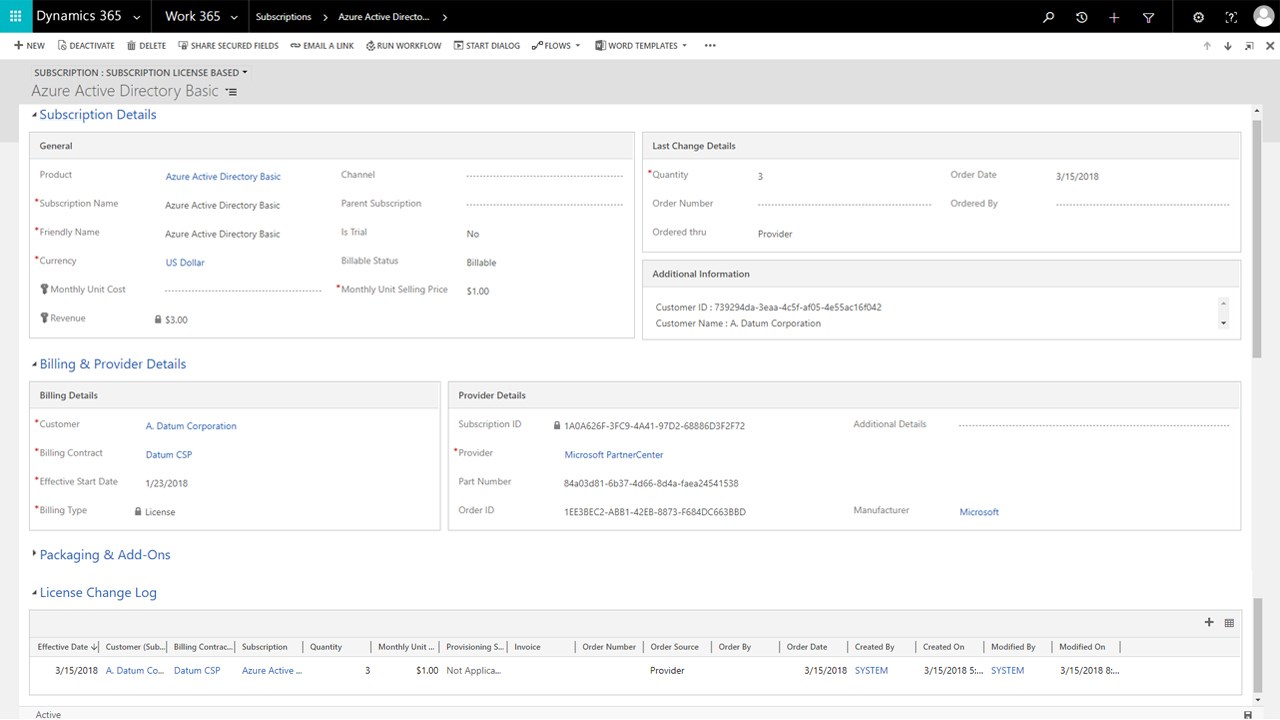Click the more commands ellipsis
Viewport: 1280px width, 720px height.
point(710,46)
